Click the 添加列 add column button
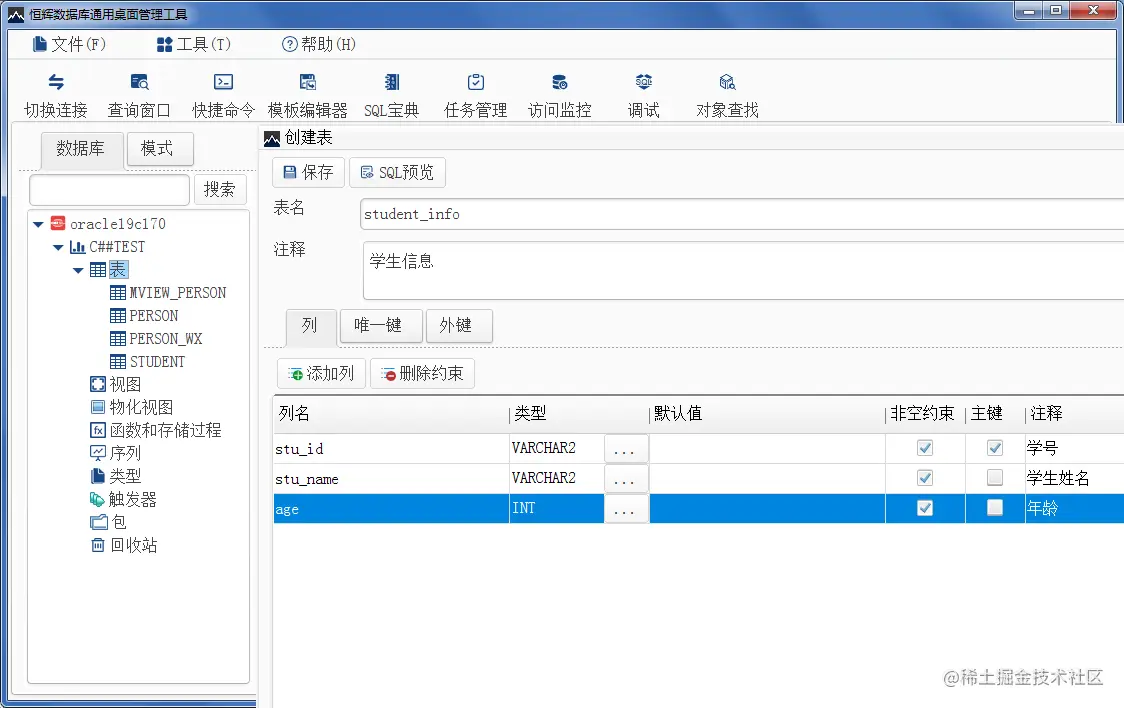The image size is (1124, 708). [x=321, y=373]
